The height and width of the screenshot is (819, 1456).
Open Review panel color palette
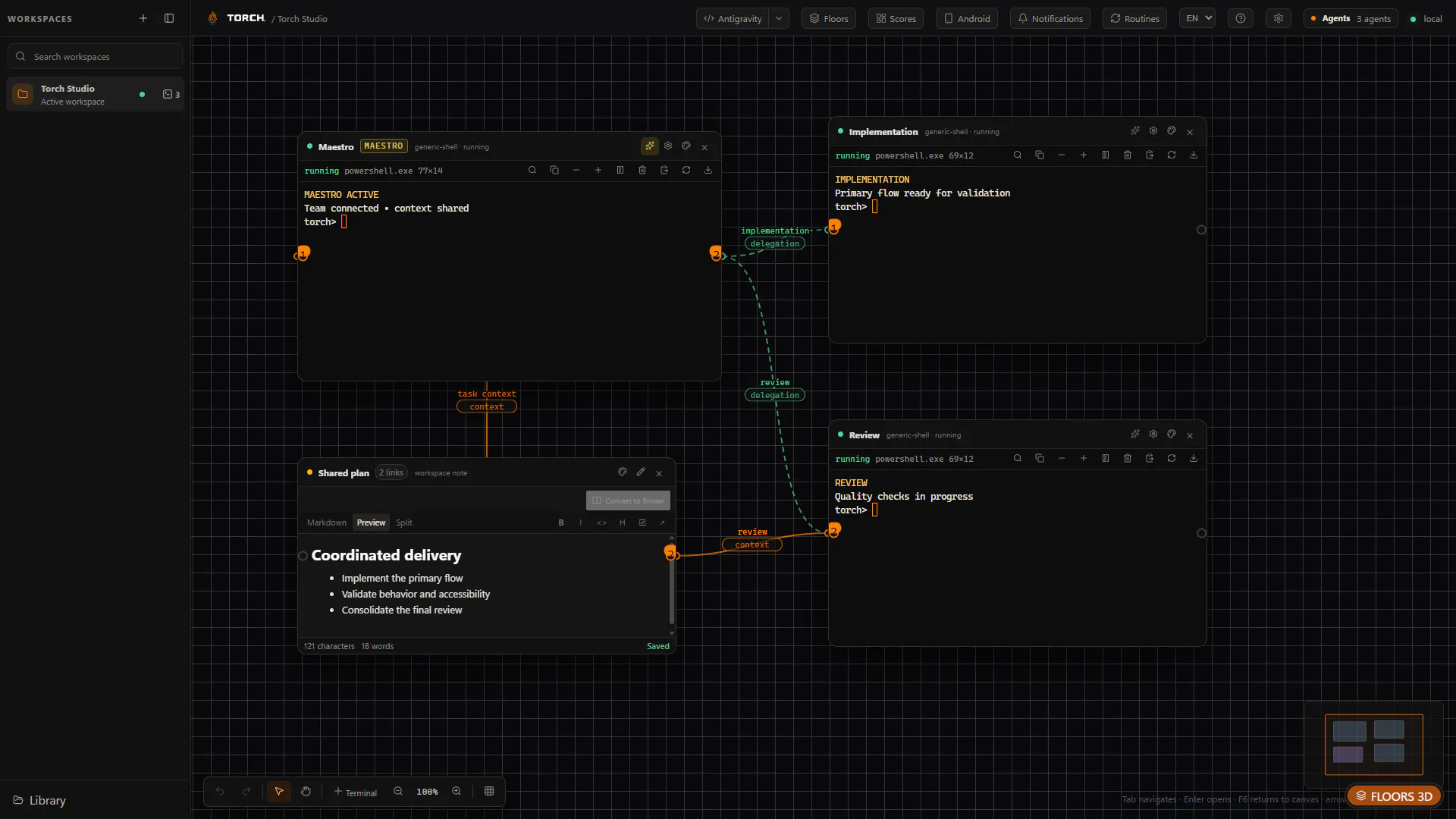[x=1172, y=435]
